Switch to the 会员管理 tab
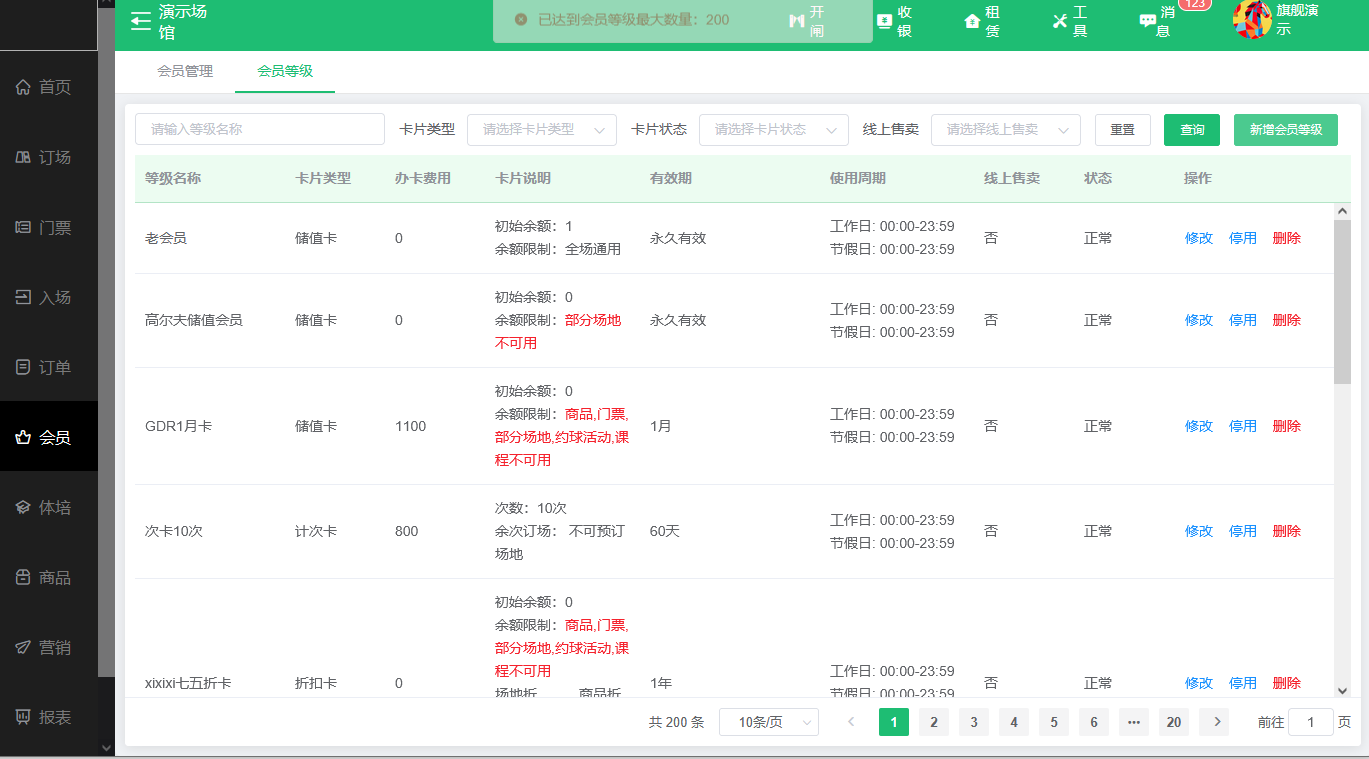This screenshot has width=1369, height=759. click(185, 71)
